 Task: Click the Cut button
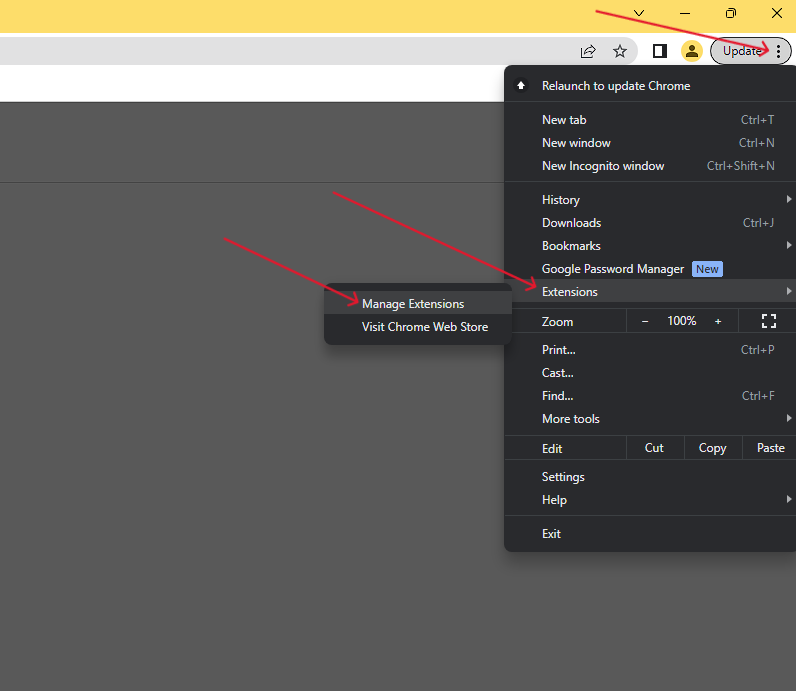[655, 448]
